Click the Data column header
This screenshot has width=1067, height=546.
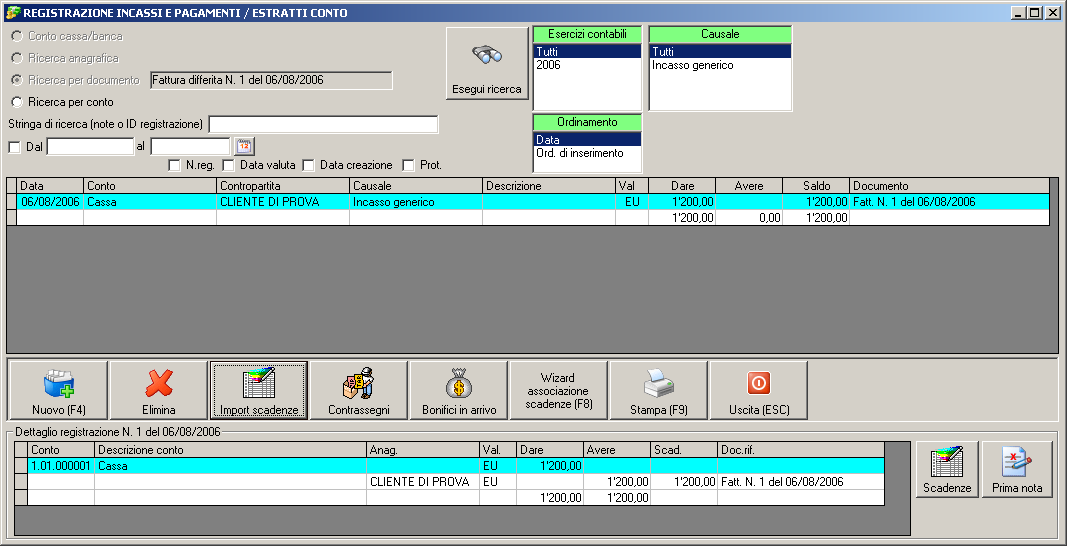50,186
